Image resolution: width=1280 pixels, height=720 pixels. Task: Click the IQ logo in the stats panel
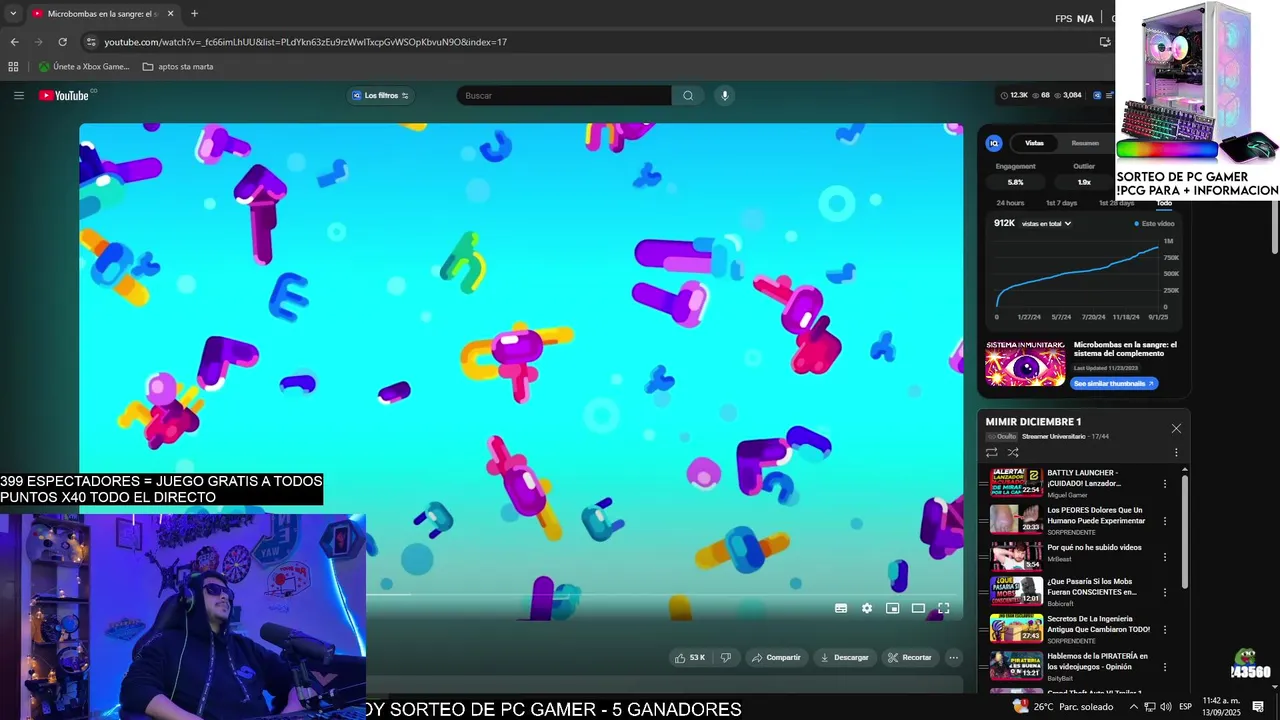click(x=994, y=143)
